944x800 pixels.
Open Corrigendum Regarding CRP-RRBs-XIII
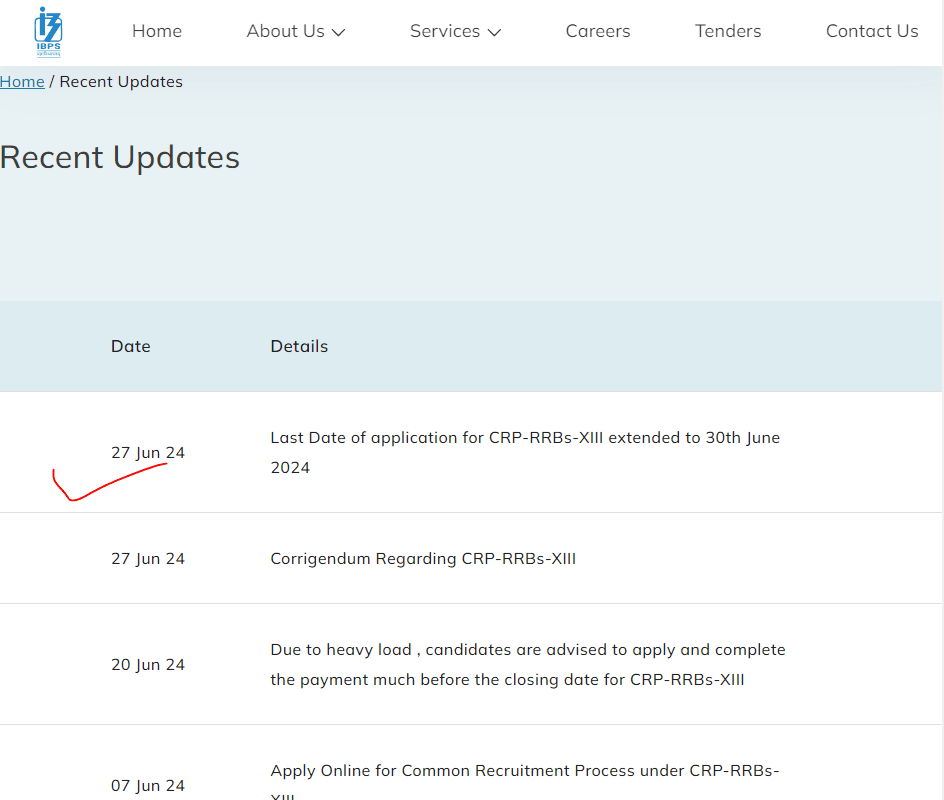click(x=423, y=558)
